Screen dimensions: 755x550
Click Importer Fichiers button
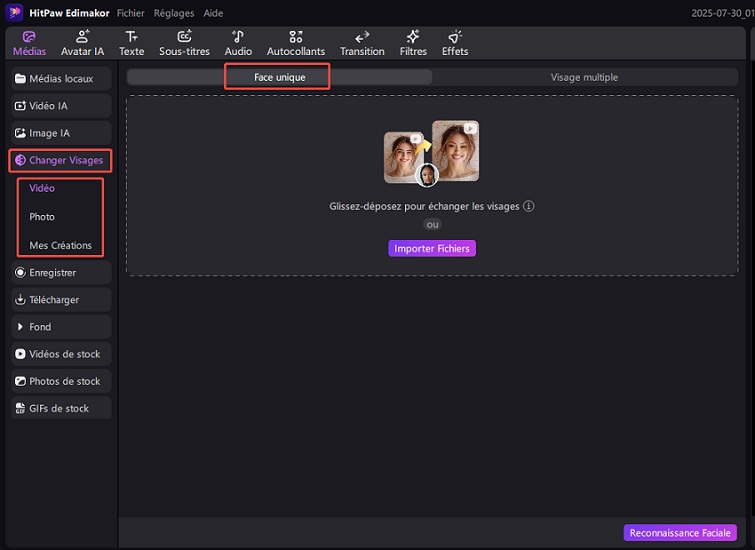coord(432,249)
